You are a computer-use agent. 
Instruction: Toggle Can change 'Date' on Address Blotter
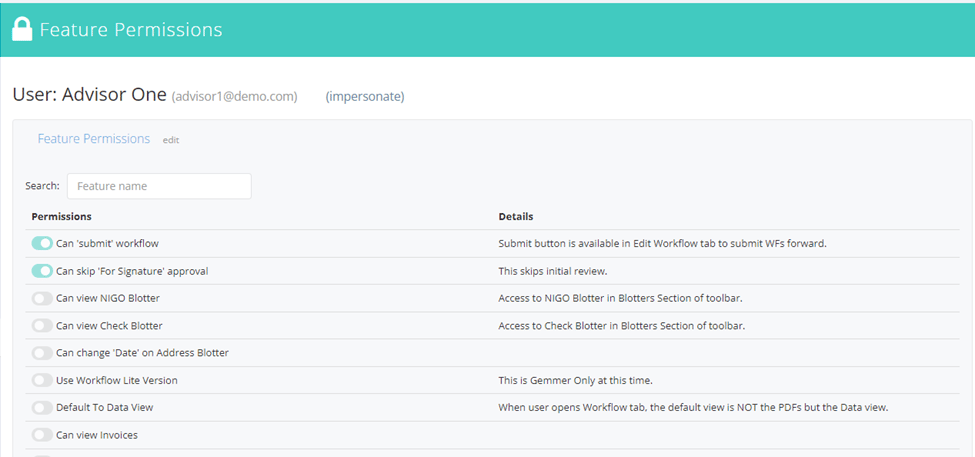tap(42, 353)
